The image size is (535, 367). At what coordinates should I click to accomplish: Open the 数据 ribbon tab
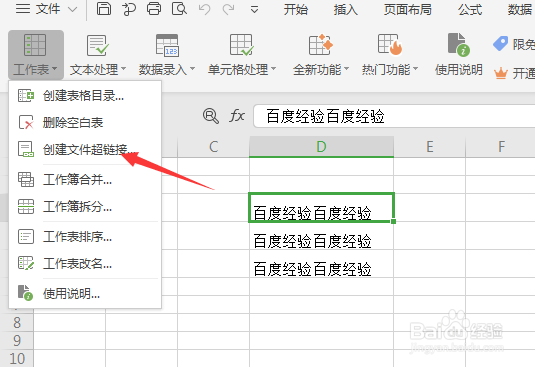click(x=520, y=10)
